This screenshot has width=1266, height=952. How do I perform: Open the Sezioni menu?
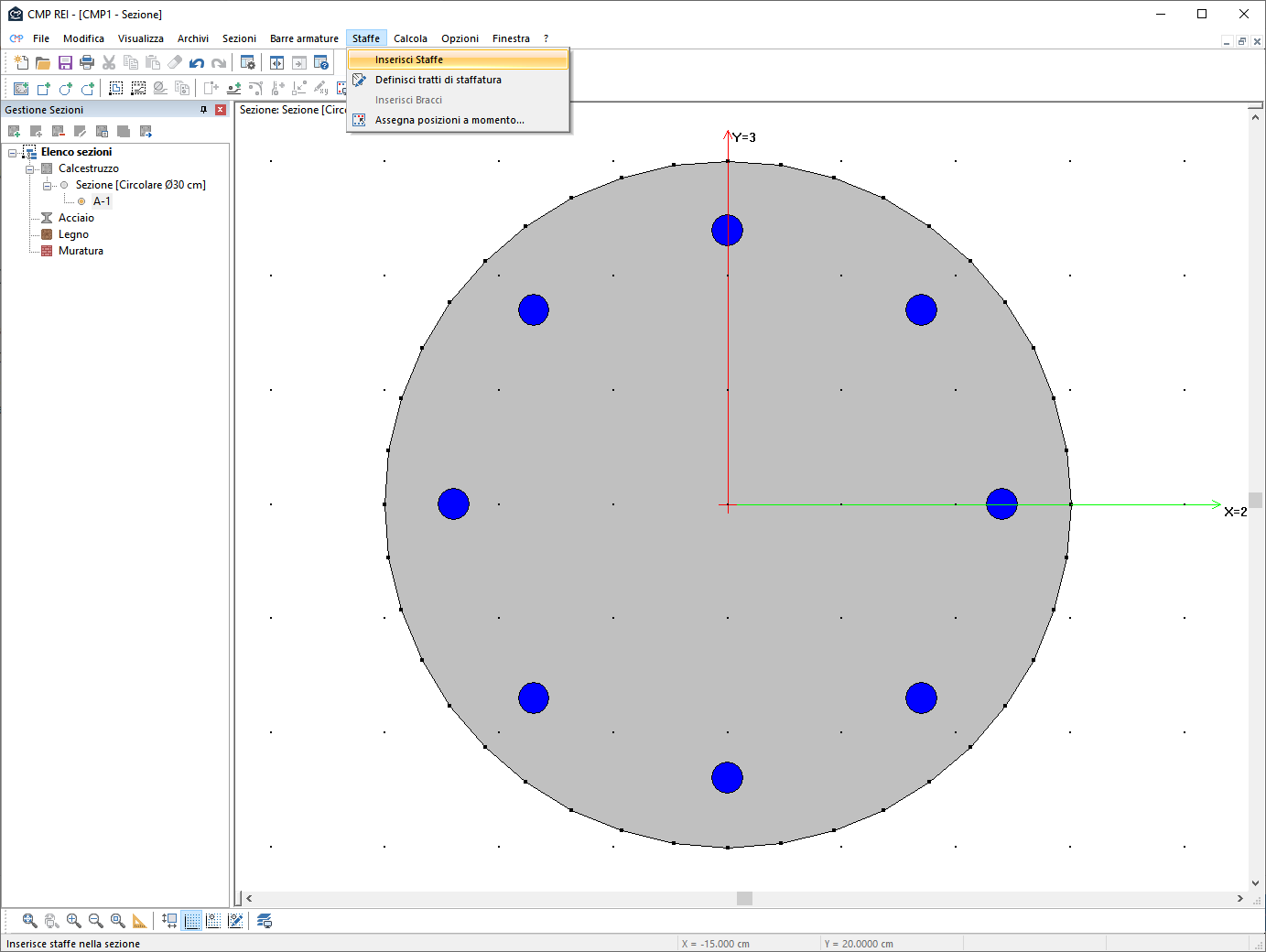[239, 38]
